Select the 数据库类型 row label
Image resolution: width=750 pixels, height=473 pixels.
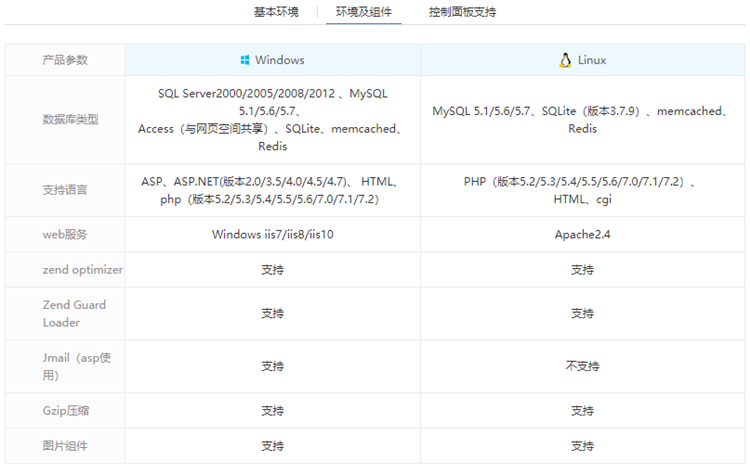(x=71, y=120)
